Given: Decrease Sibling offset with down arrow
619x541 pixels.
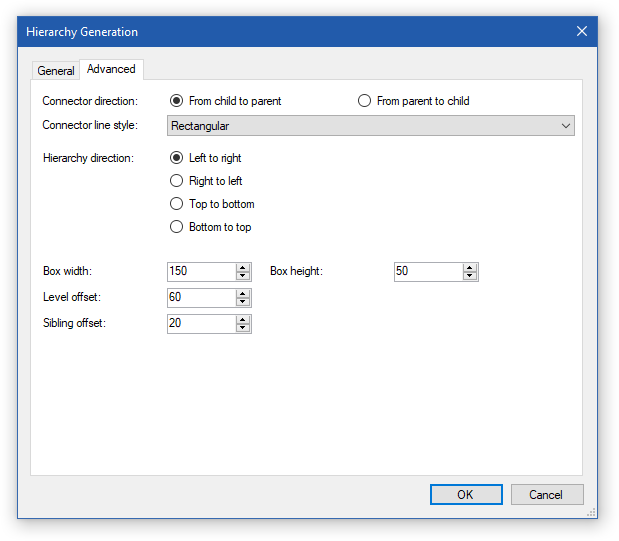Looking at the screenshot, I should [x=243, y=328].
